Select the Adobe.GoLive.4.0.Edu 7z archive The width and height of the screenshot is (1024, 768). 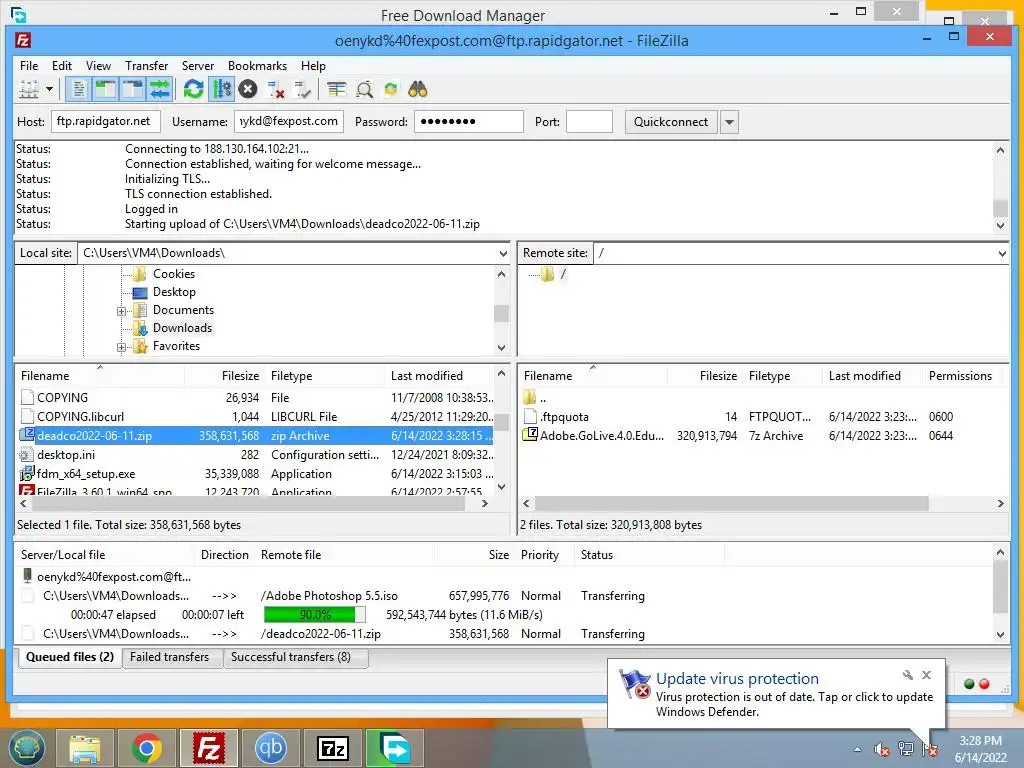point(601,436)
